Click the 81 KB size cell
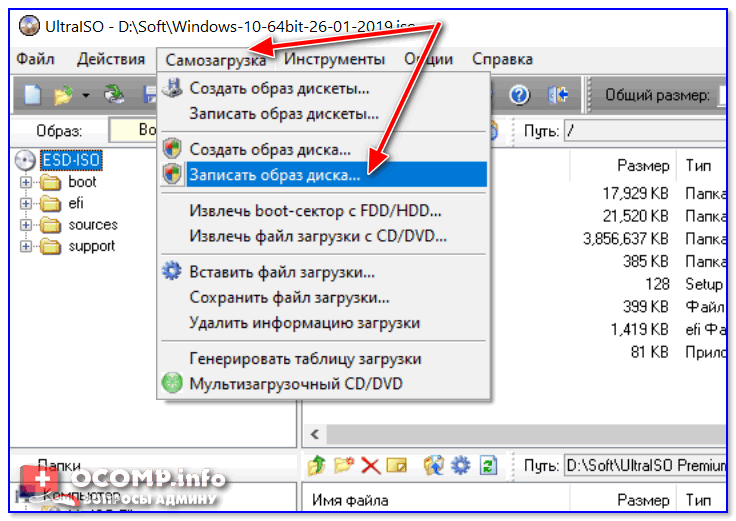Screen dimensions: 736x521 (x=649, y=352)
